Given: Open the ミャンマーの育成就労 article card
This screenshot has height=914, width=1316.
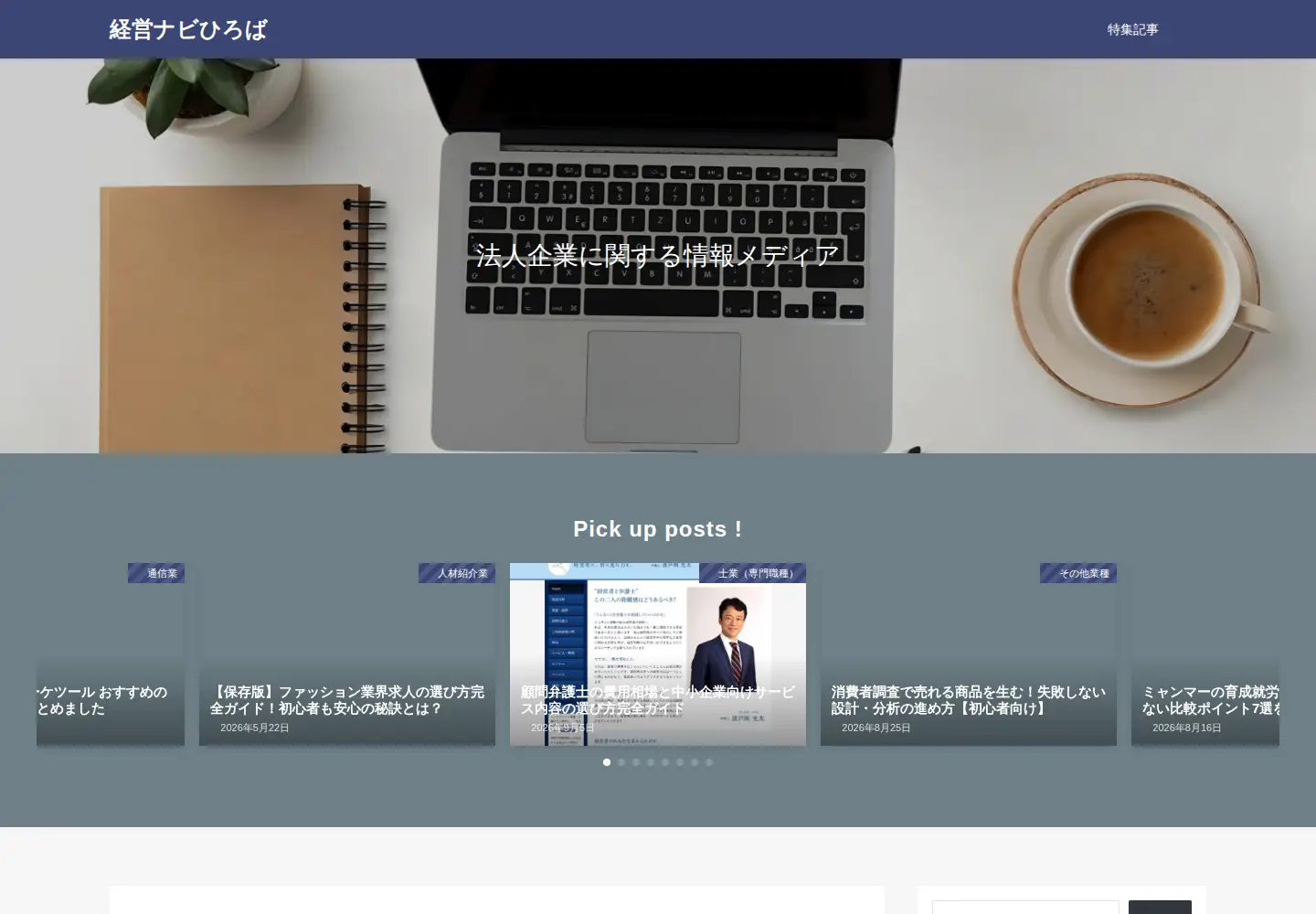Looking at the screenshot, I should coord(1205,654).
